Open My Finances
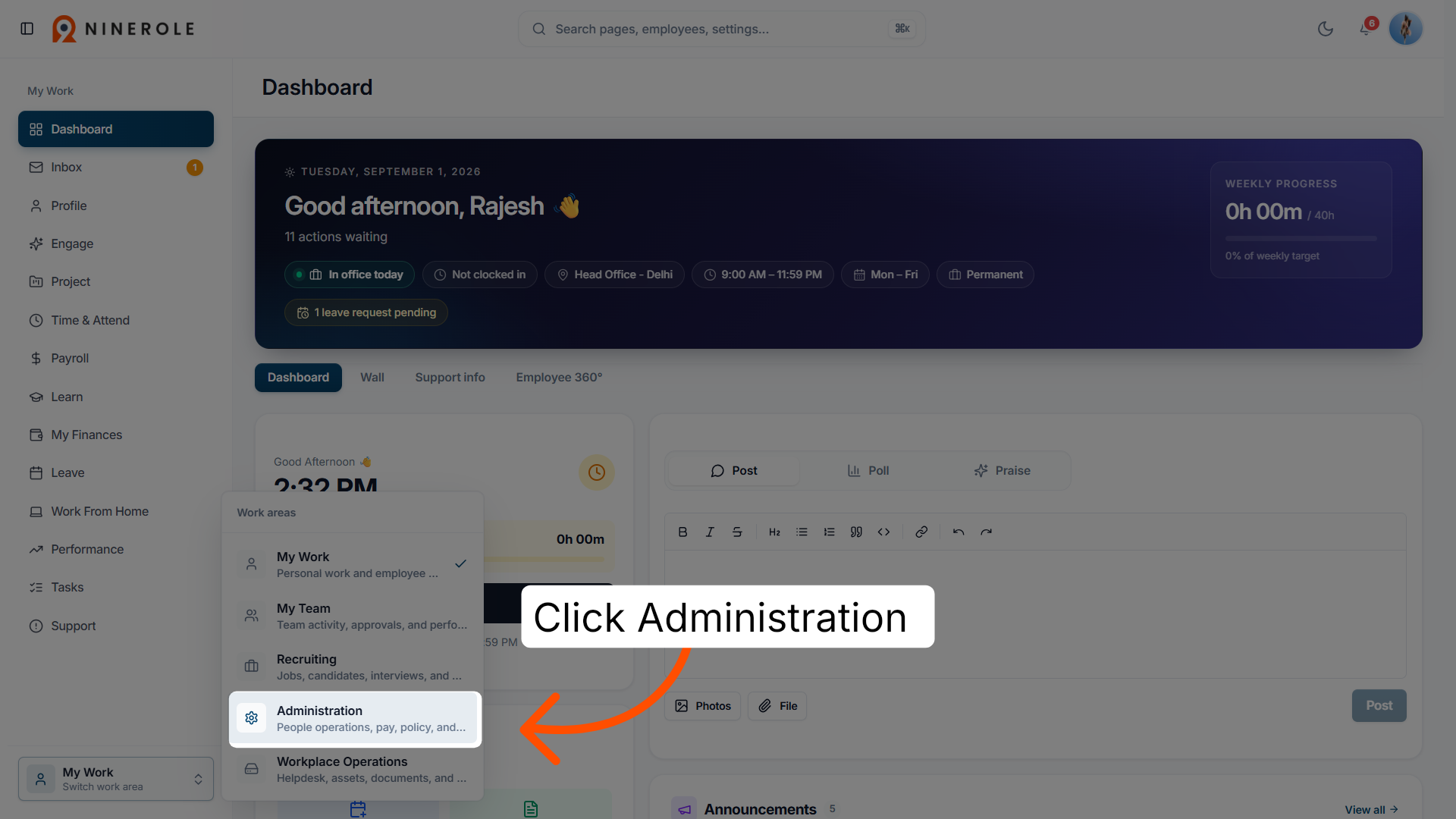The width and height of the screenshot is (1456, 819). tap(116, 435)
